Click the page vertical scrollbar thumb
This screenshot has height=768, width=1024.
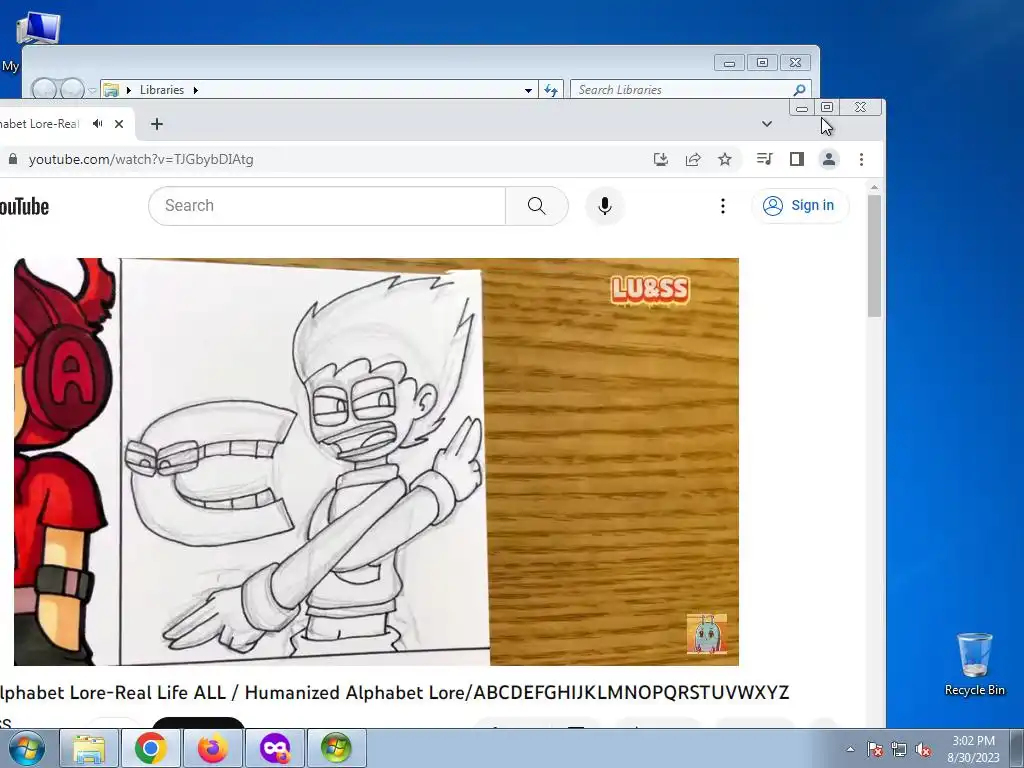click(874, 255)
